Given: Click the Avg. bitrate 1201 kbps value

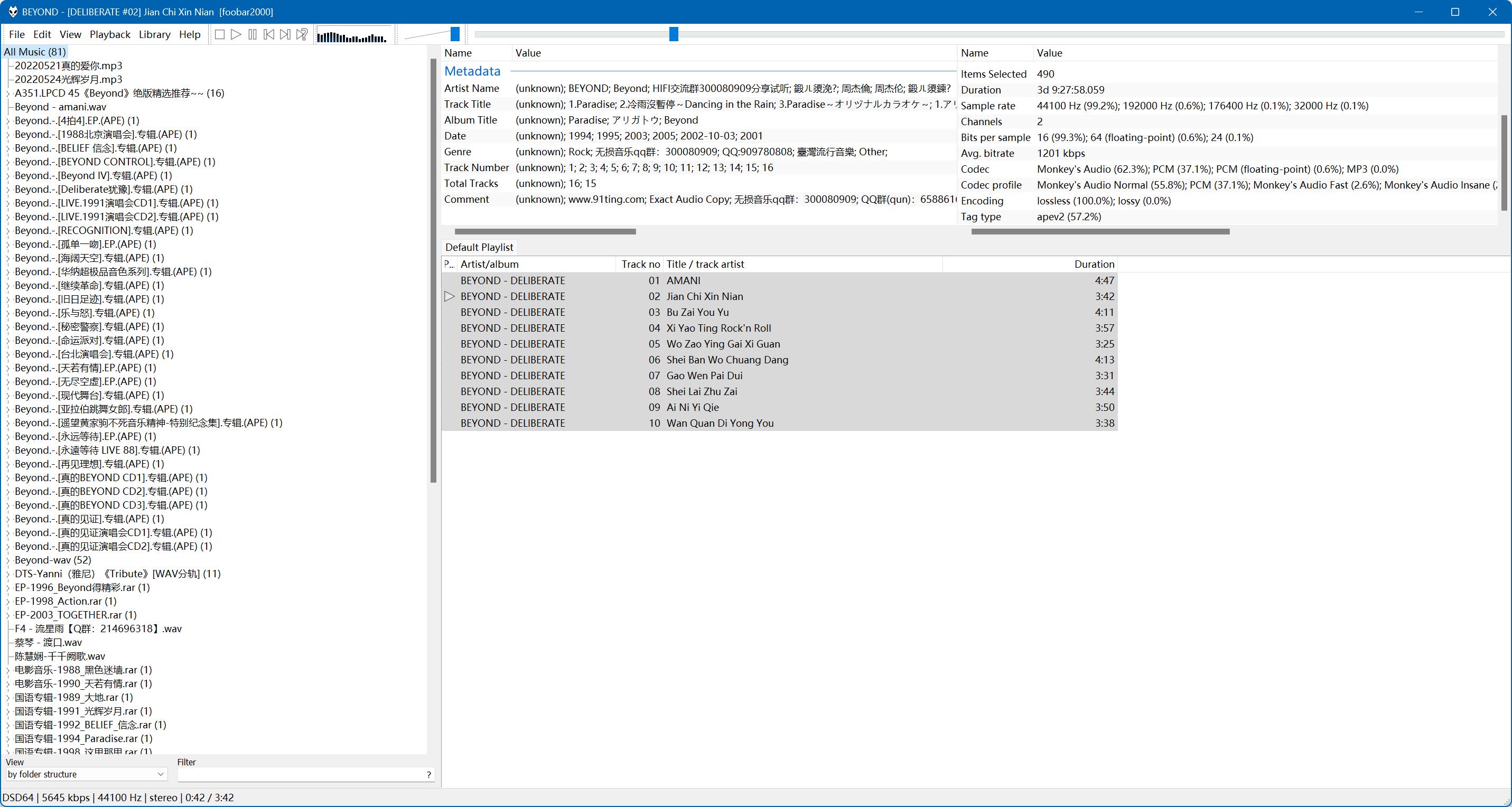Looking at the screenshot, I should (x=1061, y=153).
